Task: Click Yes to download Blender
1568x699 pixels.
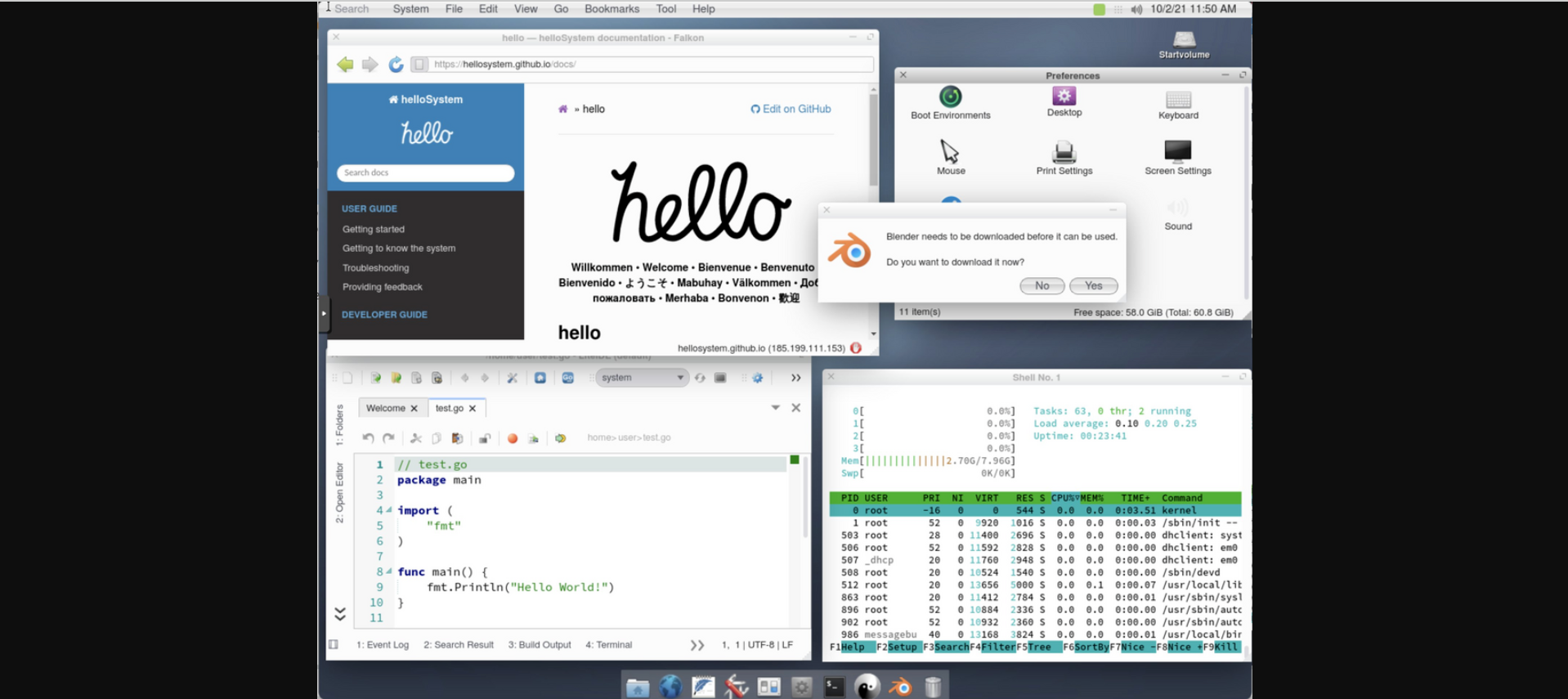Action: (x=1093, y=285)
